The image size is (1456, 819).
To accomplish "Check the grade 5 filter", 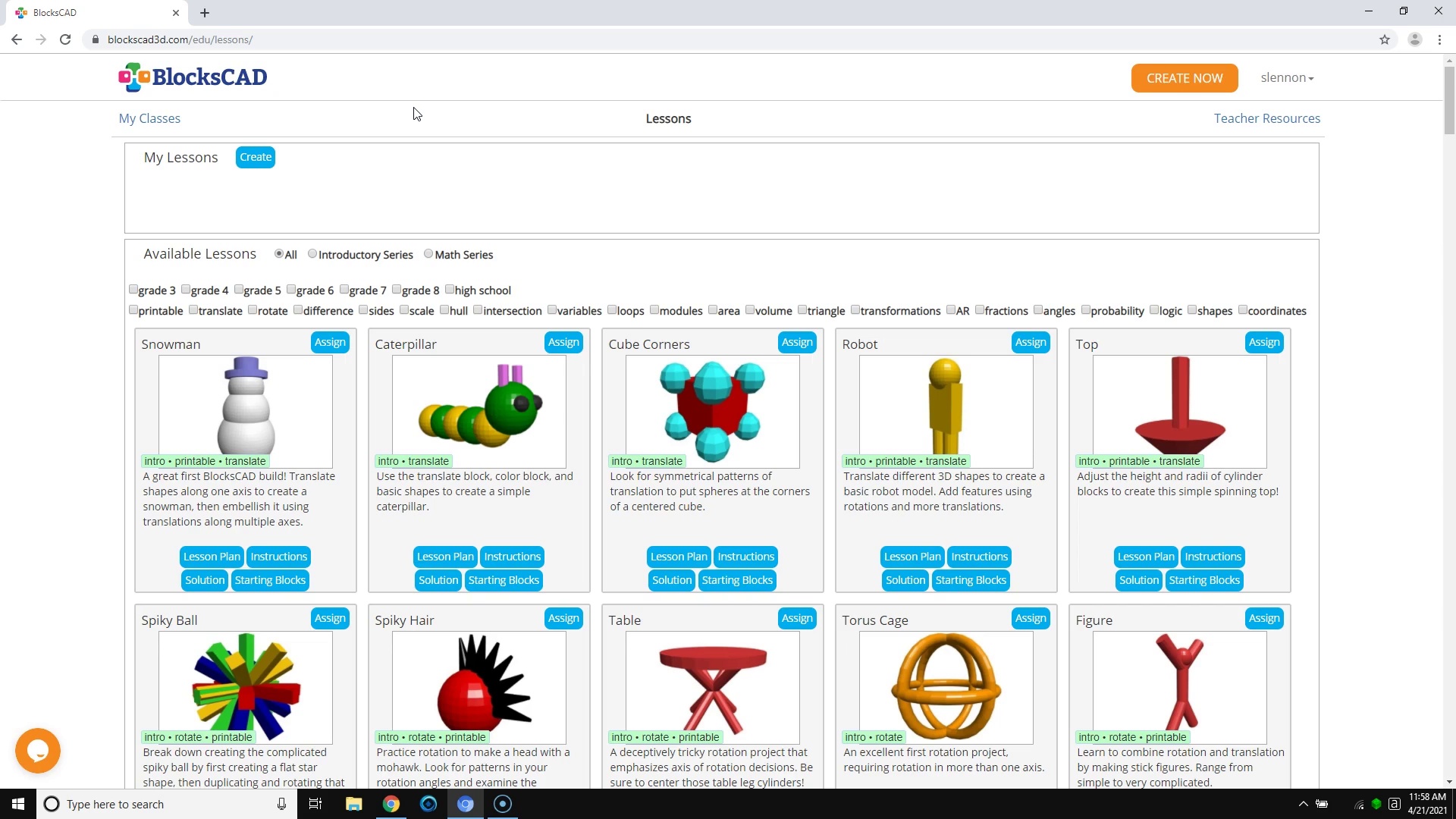I will tap(239, 290).
